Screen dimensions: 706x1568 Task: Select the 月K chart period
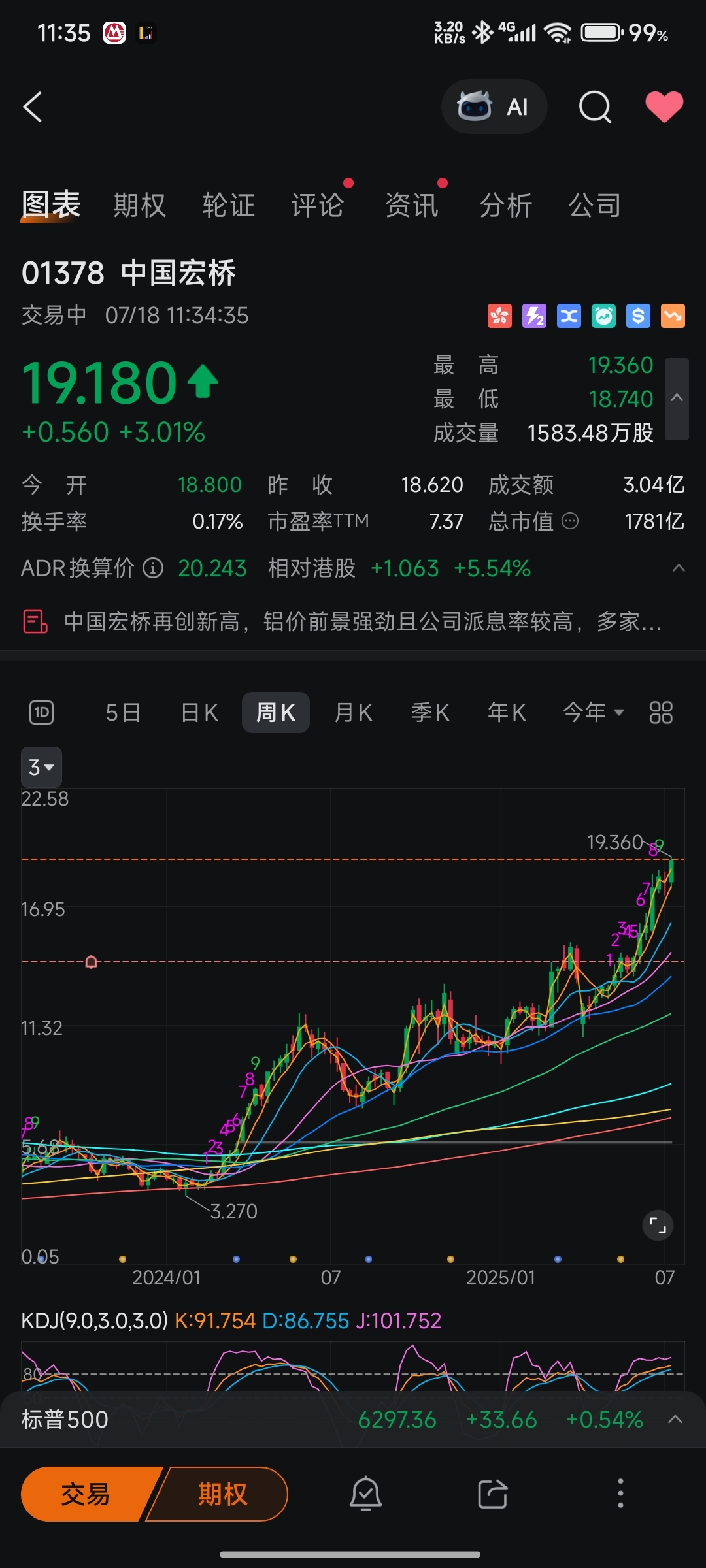click(x=353, y=712)
